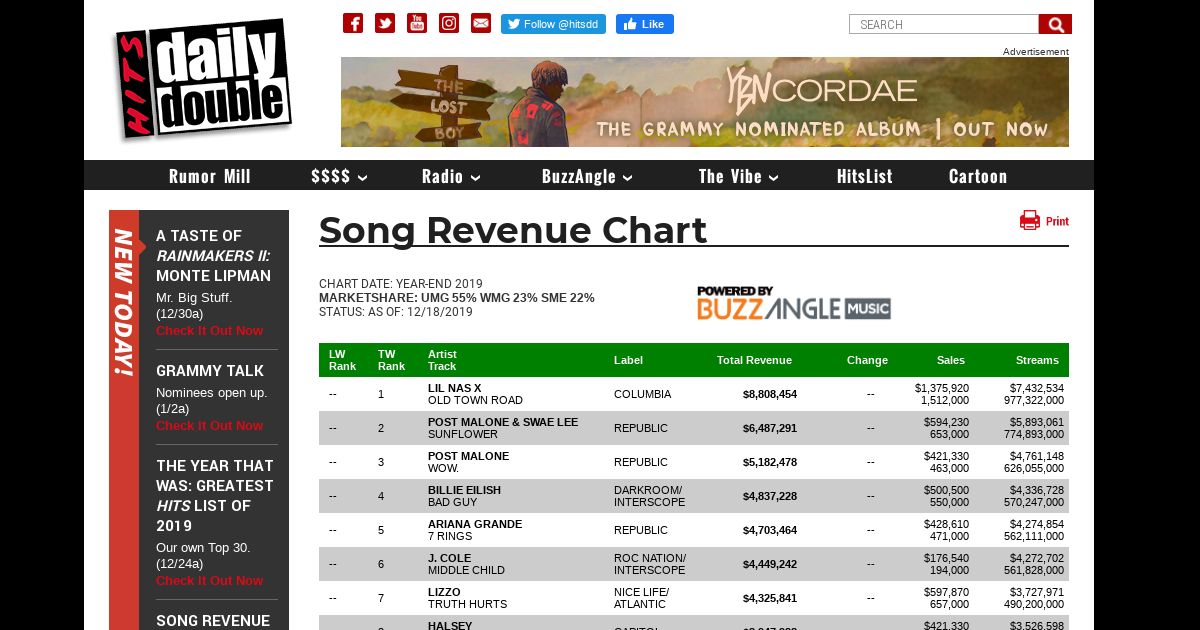Click the Total Revenue column header
1200x630 pixels.
point(754,360)
